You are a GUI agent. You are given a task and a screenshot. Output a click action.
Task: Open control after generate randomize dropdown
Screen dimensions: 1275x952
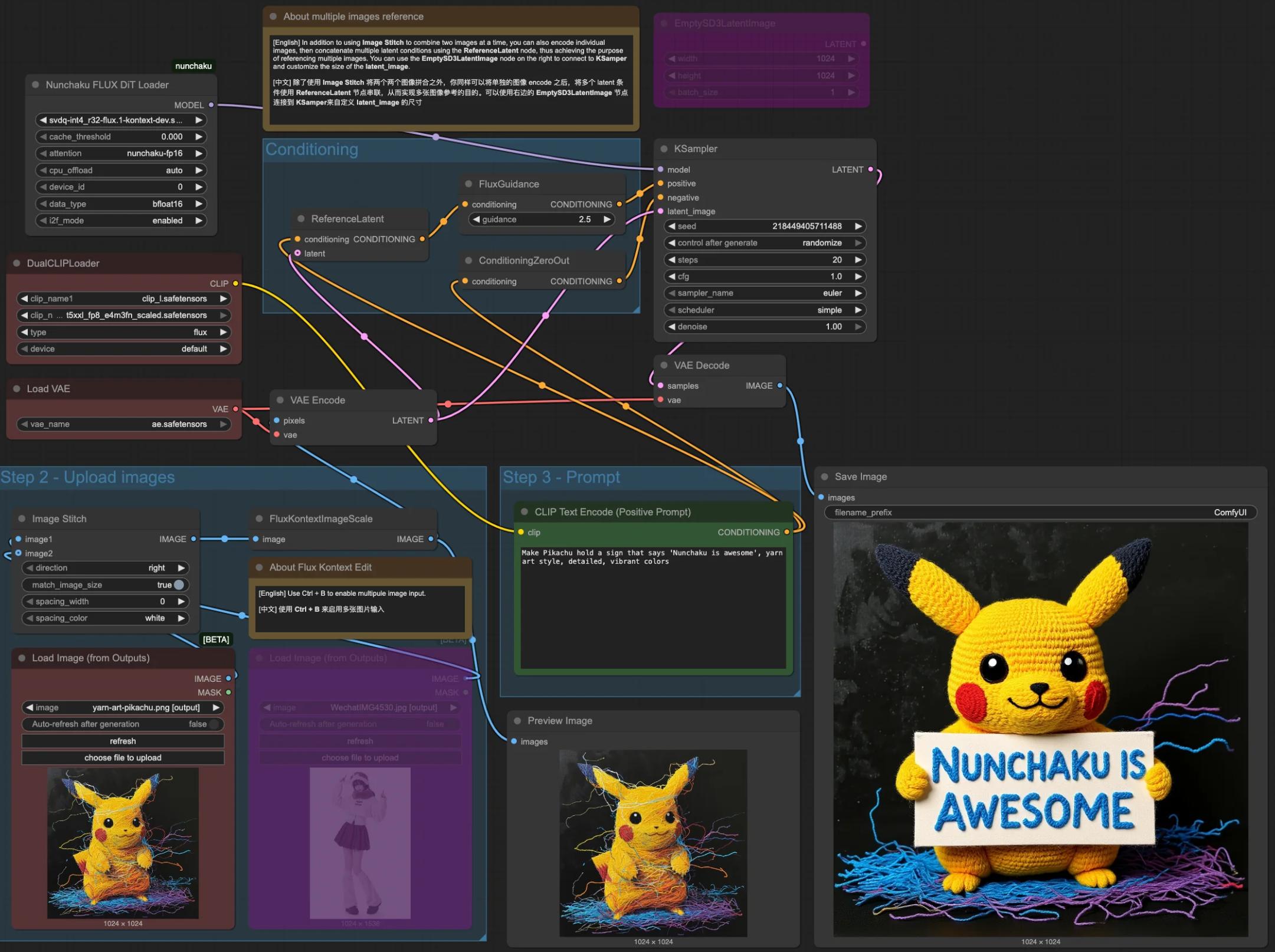(765, 243)
